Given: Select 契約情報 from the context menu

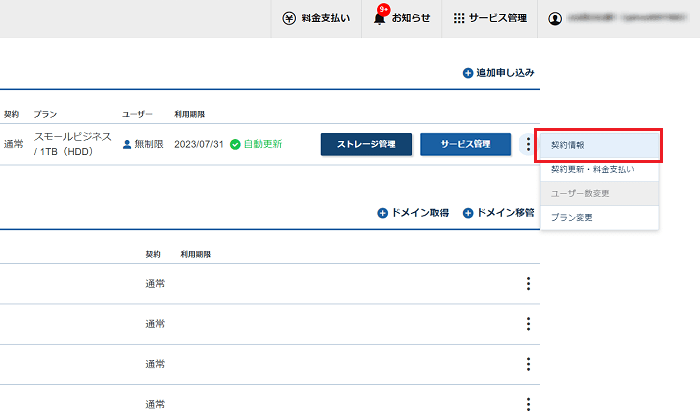Looking at the screenshot, I should 598,145.
